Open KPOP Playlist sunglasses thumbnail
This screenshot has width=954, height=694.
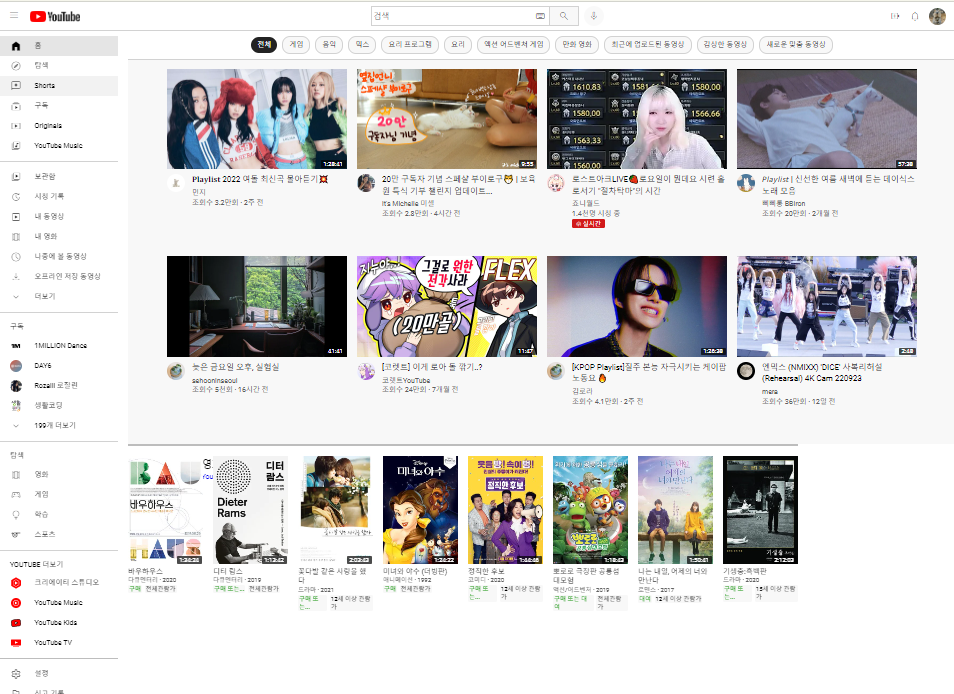pos(636,306)
